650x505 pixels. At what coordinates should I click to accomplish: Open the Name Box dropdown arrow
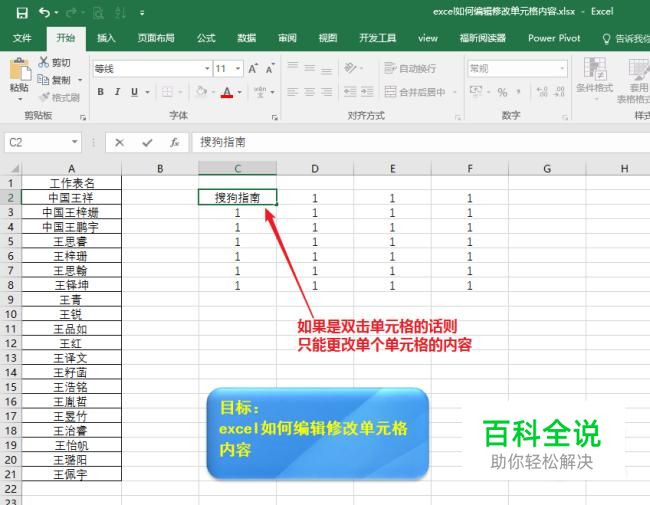75,142
